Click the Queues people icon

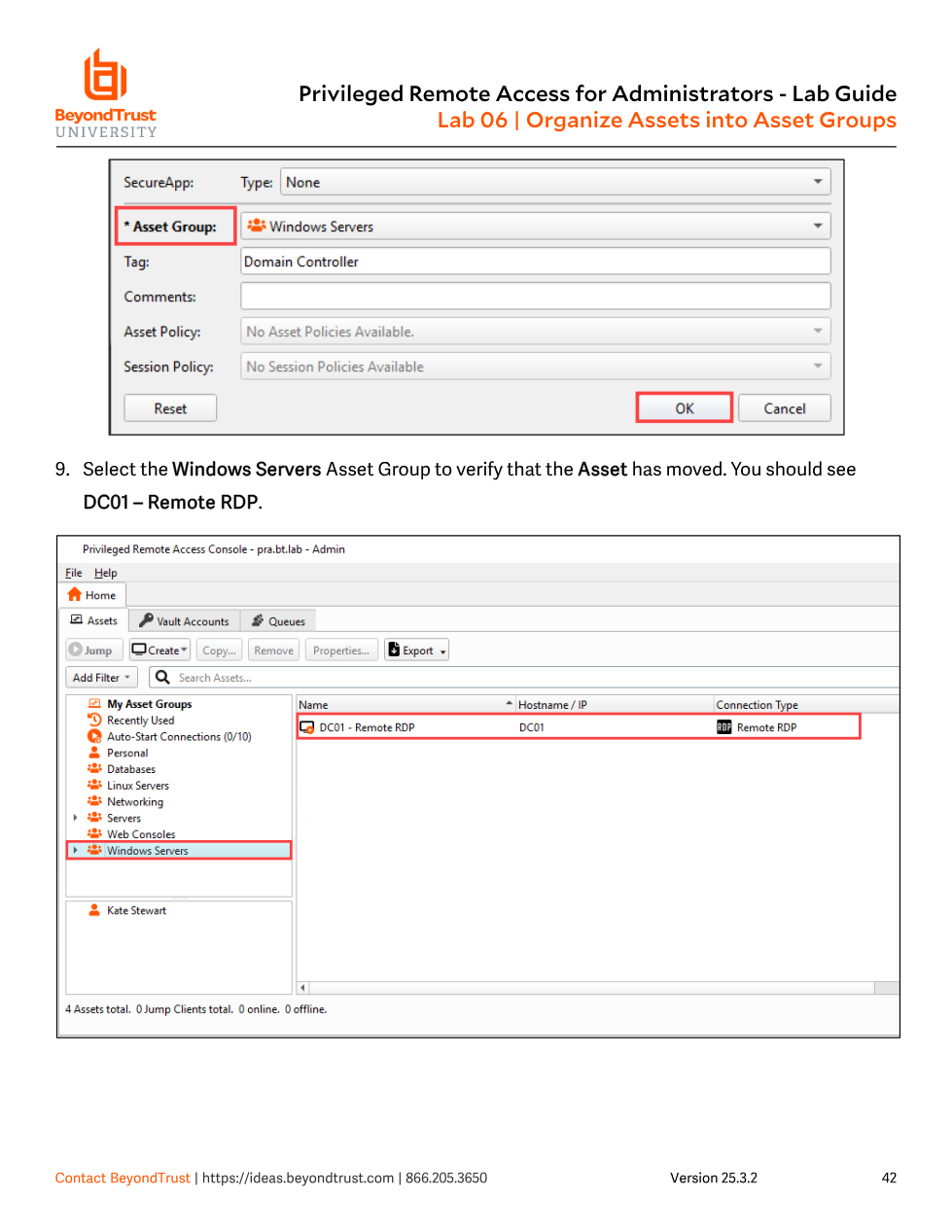pos(258,620)
